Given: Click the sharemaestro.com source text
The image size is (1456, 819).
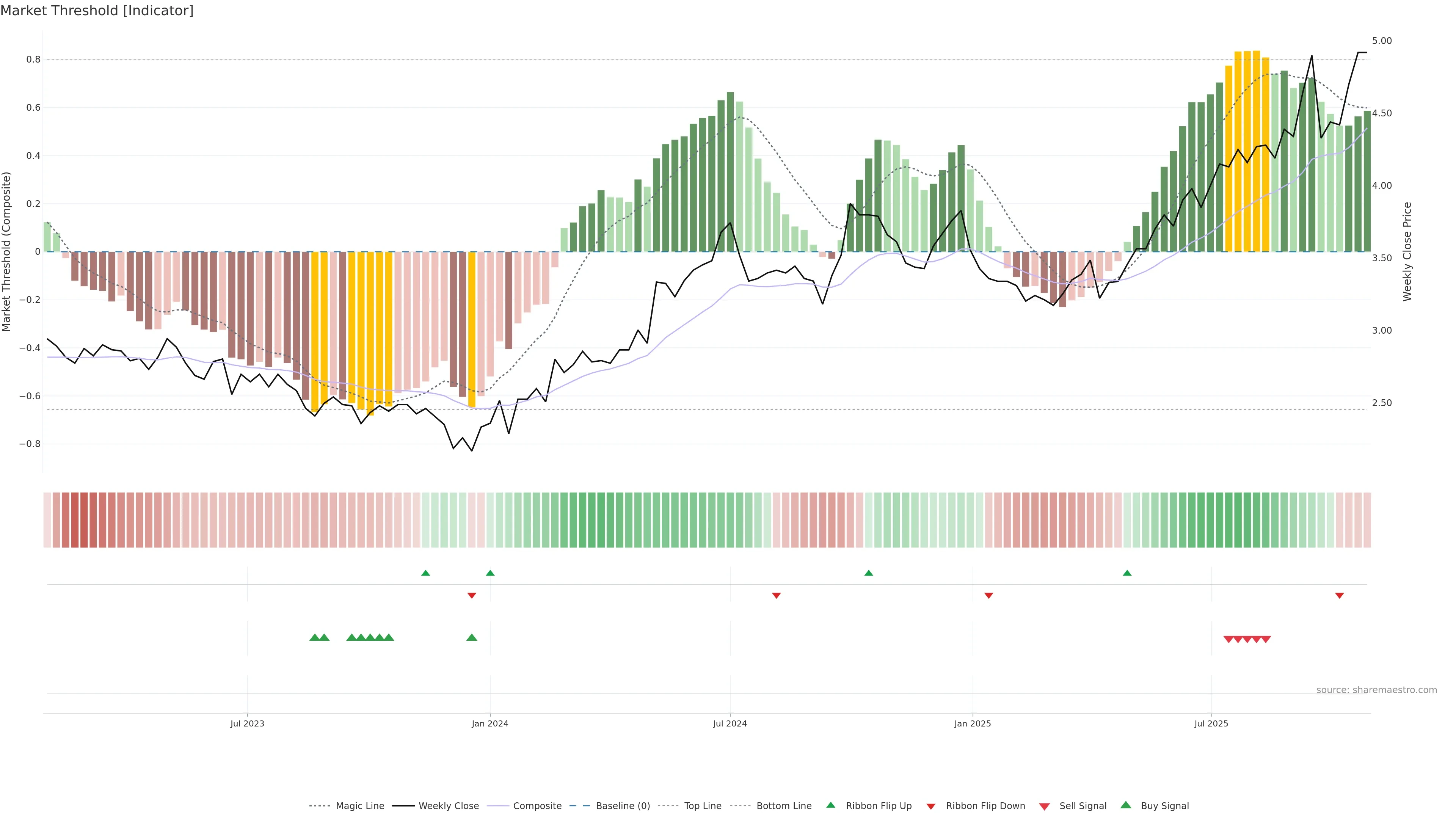Looking at the screenshot, I should (x=1376, y=690).
